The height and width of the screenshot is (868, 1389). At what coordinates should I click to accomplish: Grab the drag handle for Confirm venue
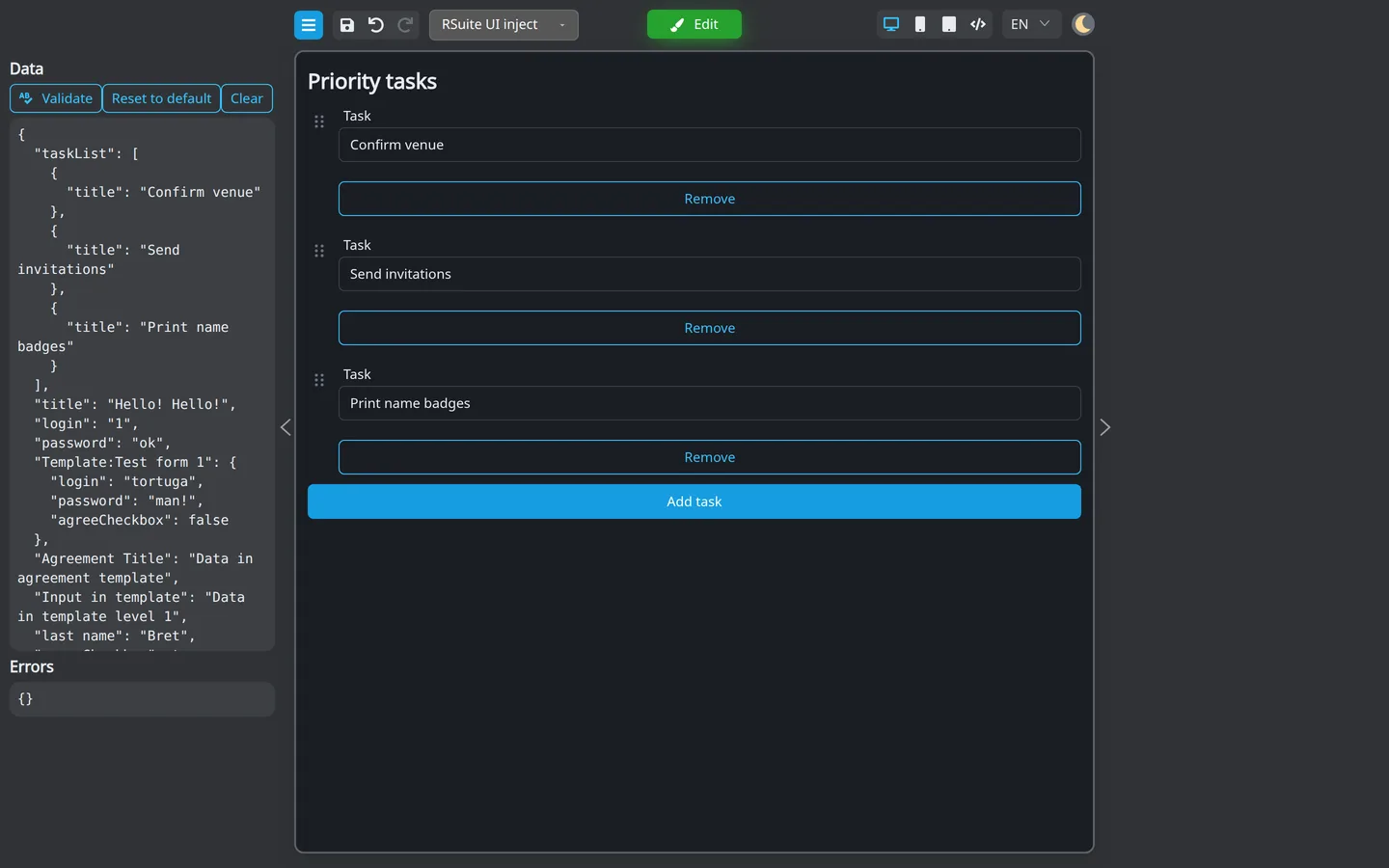click(319, 122)
